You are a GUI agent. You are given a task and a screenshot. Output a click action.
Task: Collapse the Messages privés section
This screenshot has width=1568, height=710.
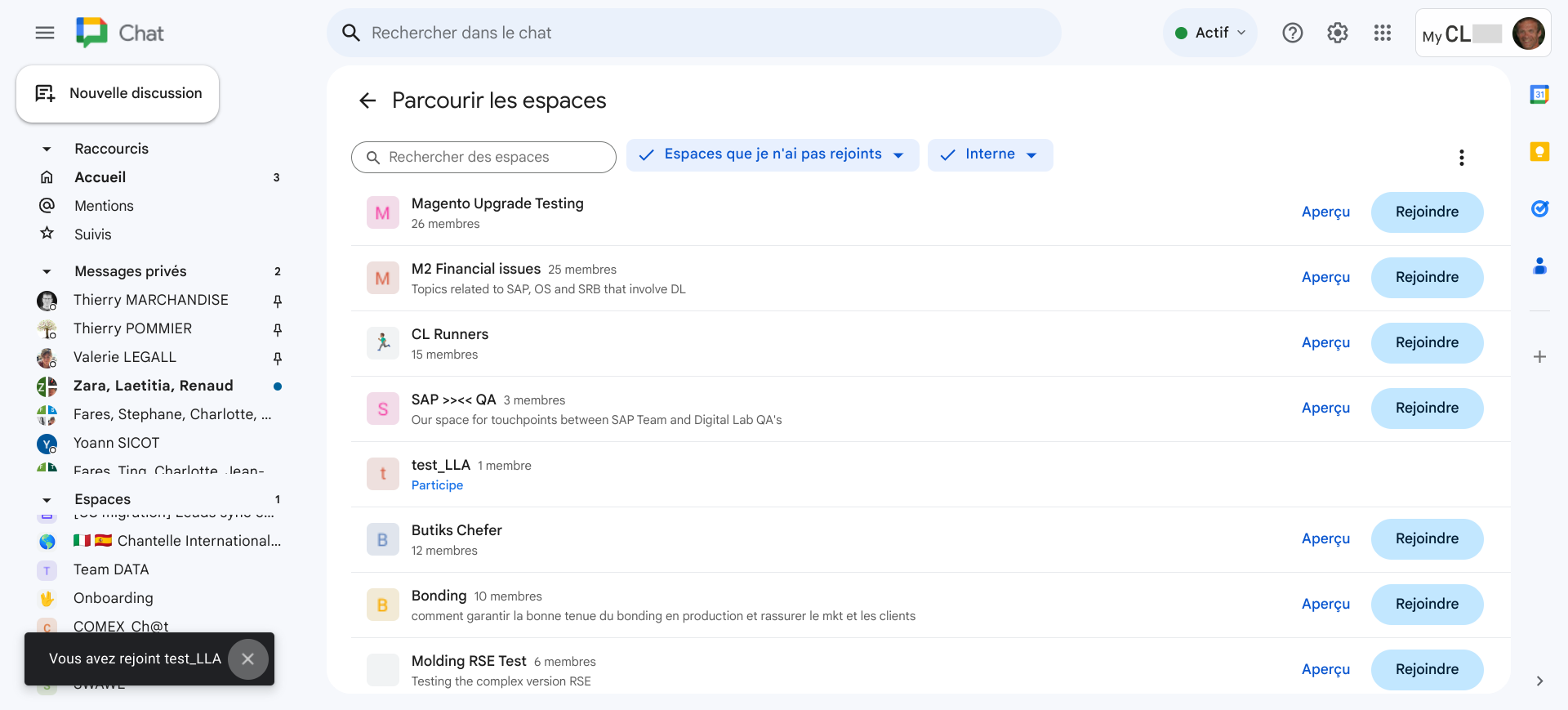[47, 271]
